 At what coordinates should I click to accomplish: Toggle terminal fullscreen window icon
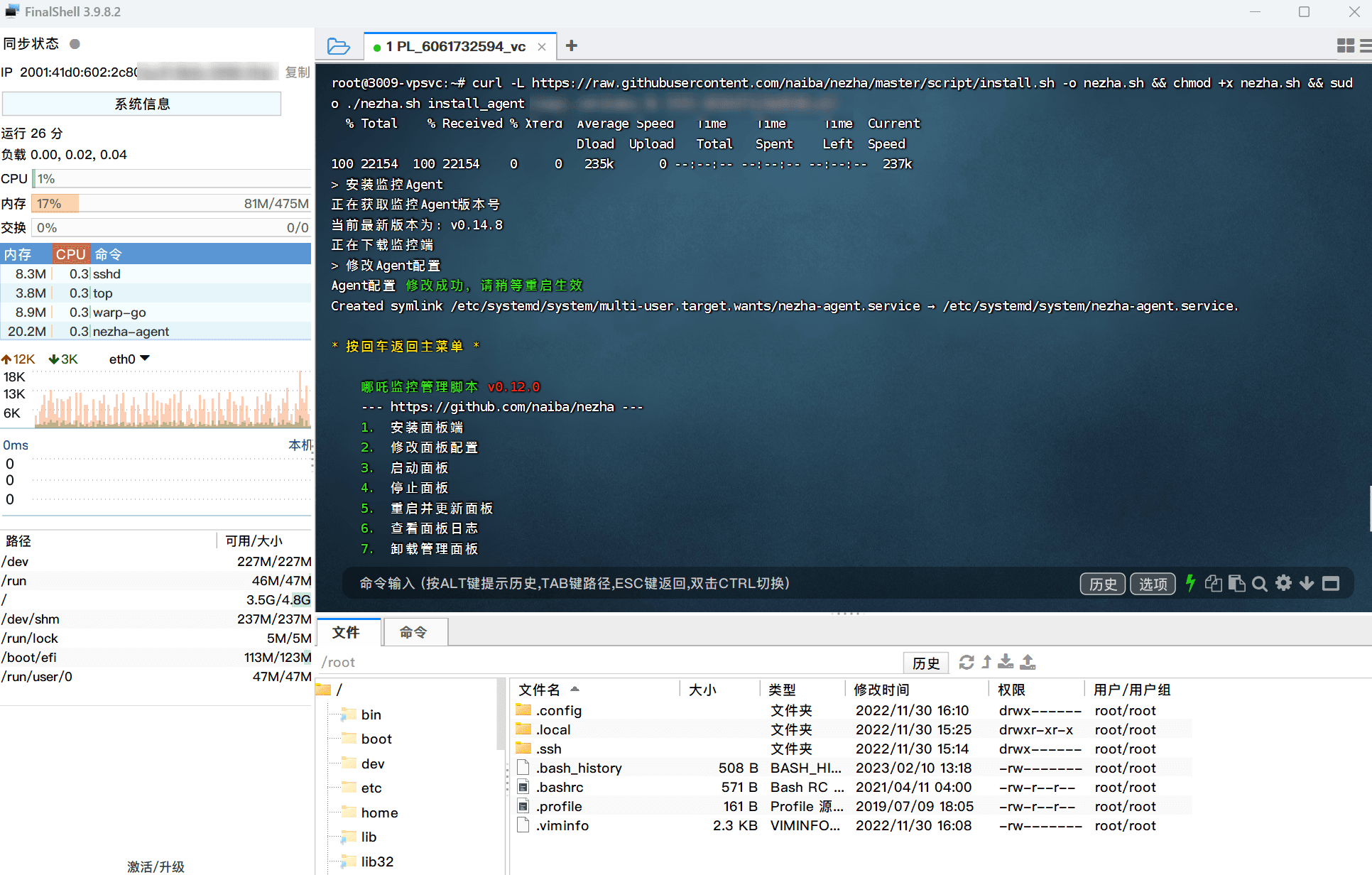[1331, 584]
